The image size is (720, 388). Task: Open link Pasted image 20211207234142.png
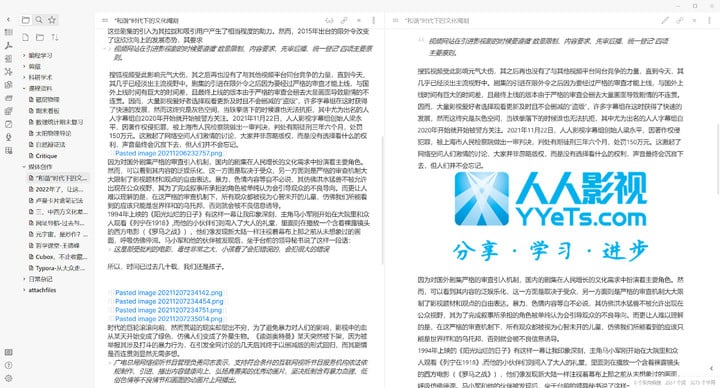point(169,292)
